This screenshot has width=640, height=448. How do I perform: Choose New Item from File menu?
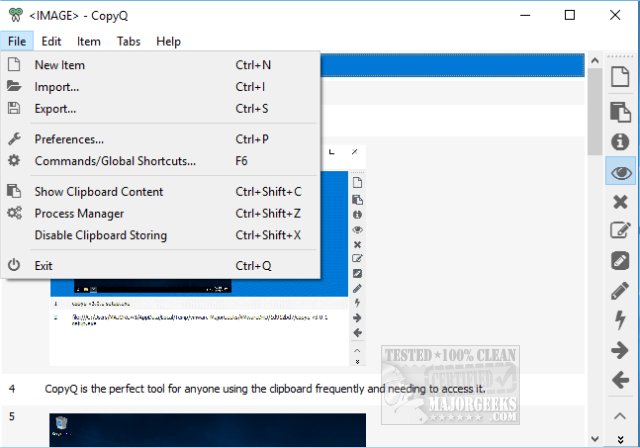coord(160,65)
